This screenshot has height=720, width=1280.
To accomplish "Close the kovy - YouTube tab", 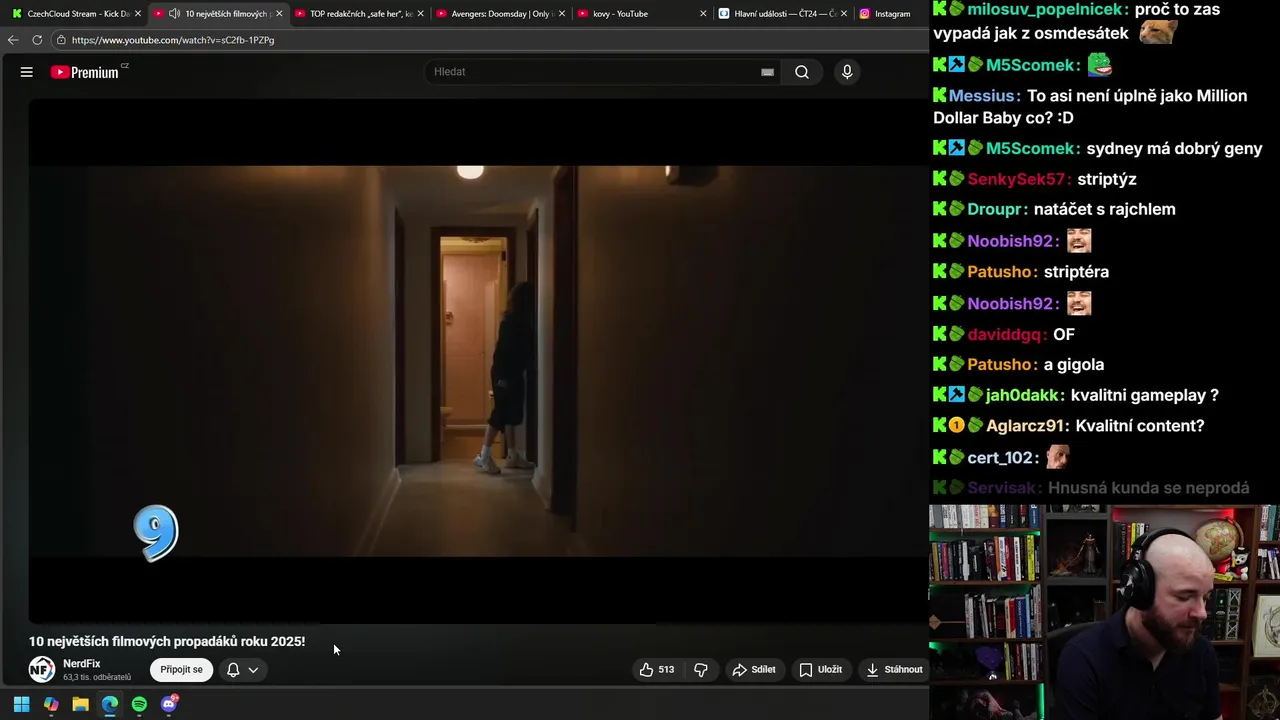I will [x=703, y=14].
